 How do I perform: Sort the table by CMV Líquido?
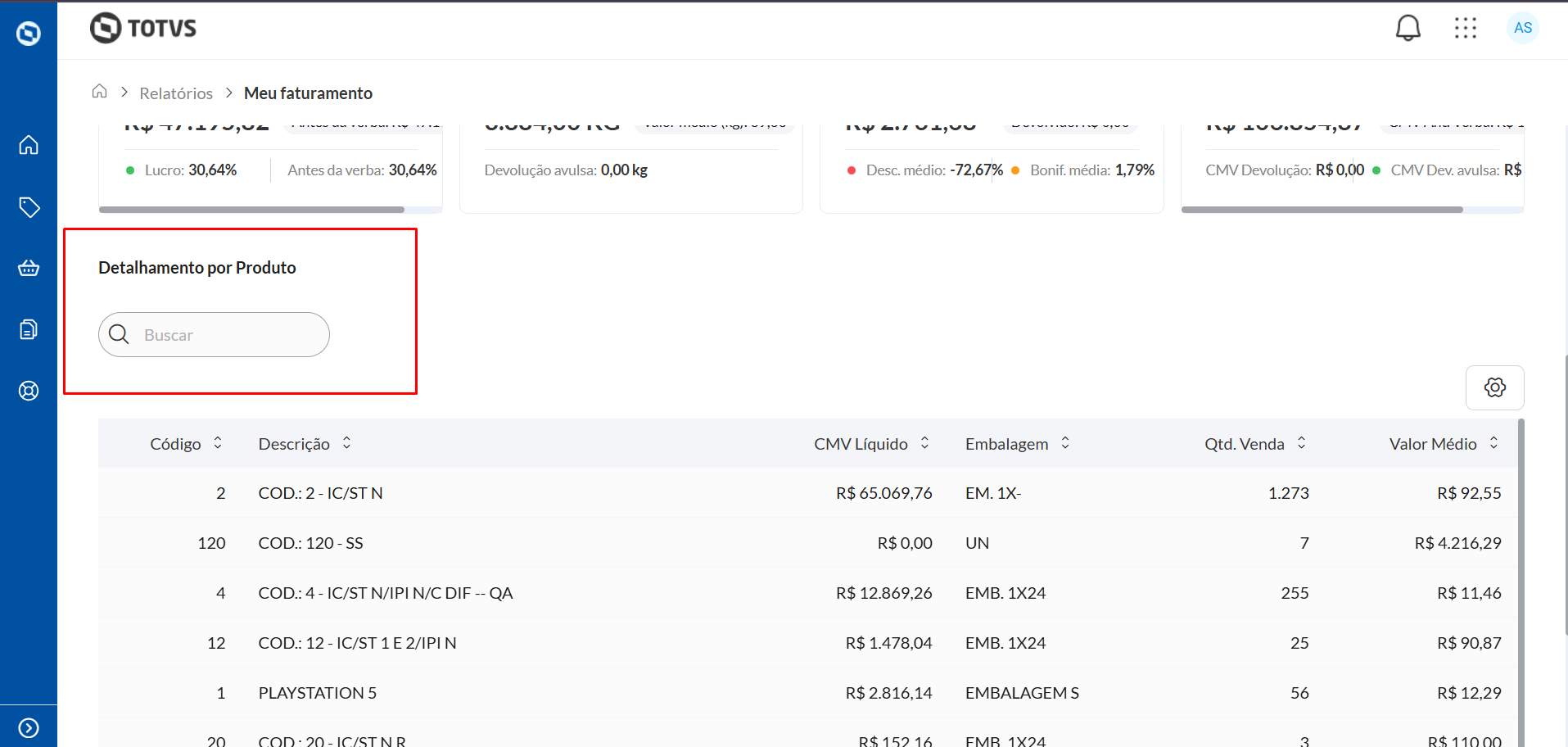924,443
